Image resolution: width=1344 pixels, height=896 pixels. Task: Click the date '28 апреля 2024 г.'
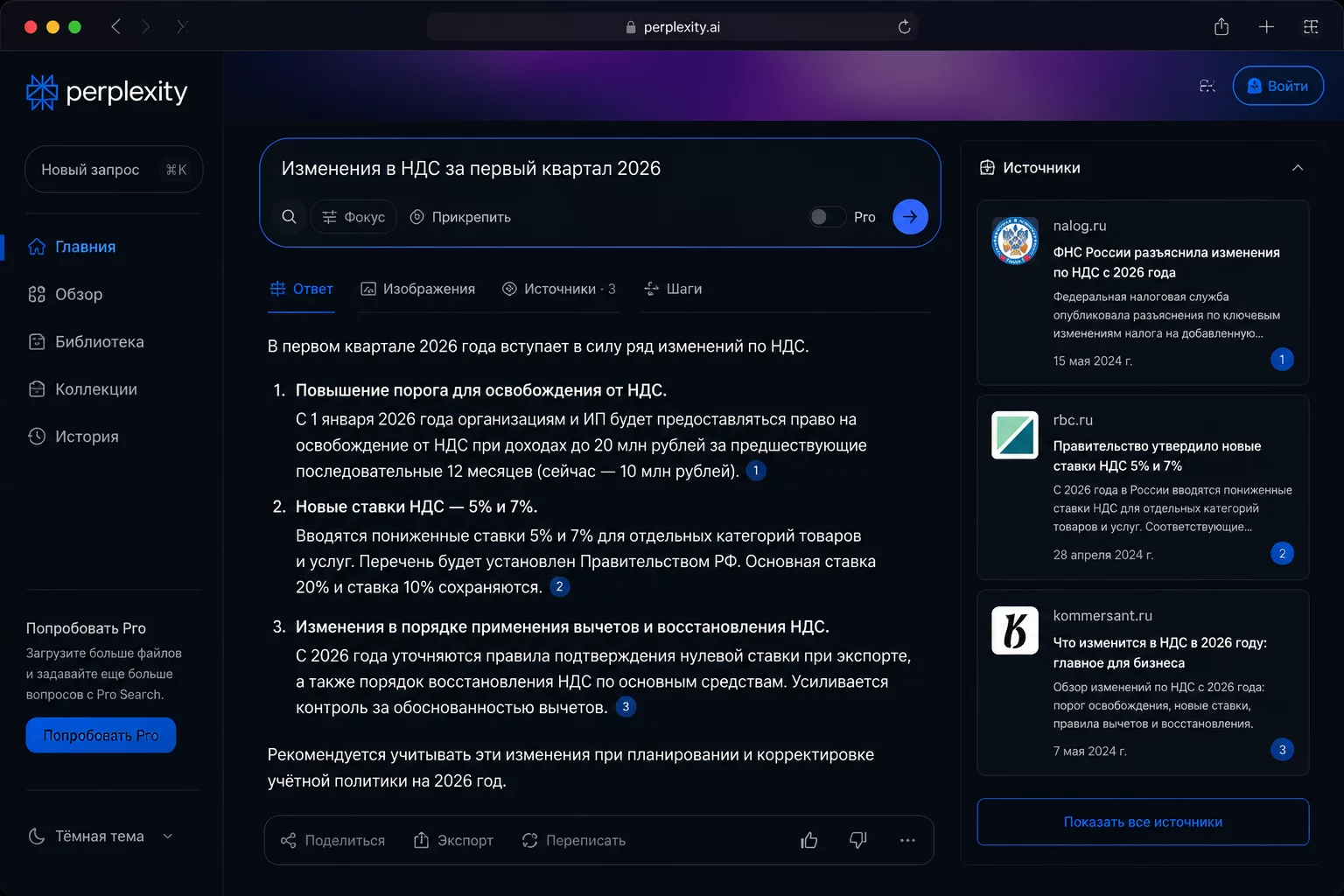pos(1103,555)
